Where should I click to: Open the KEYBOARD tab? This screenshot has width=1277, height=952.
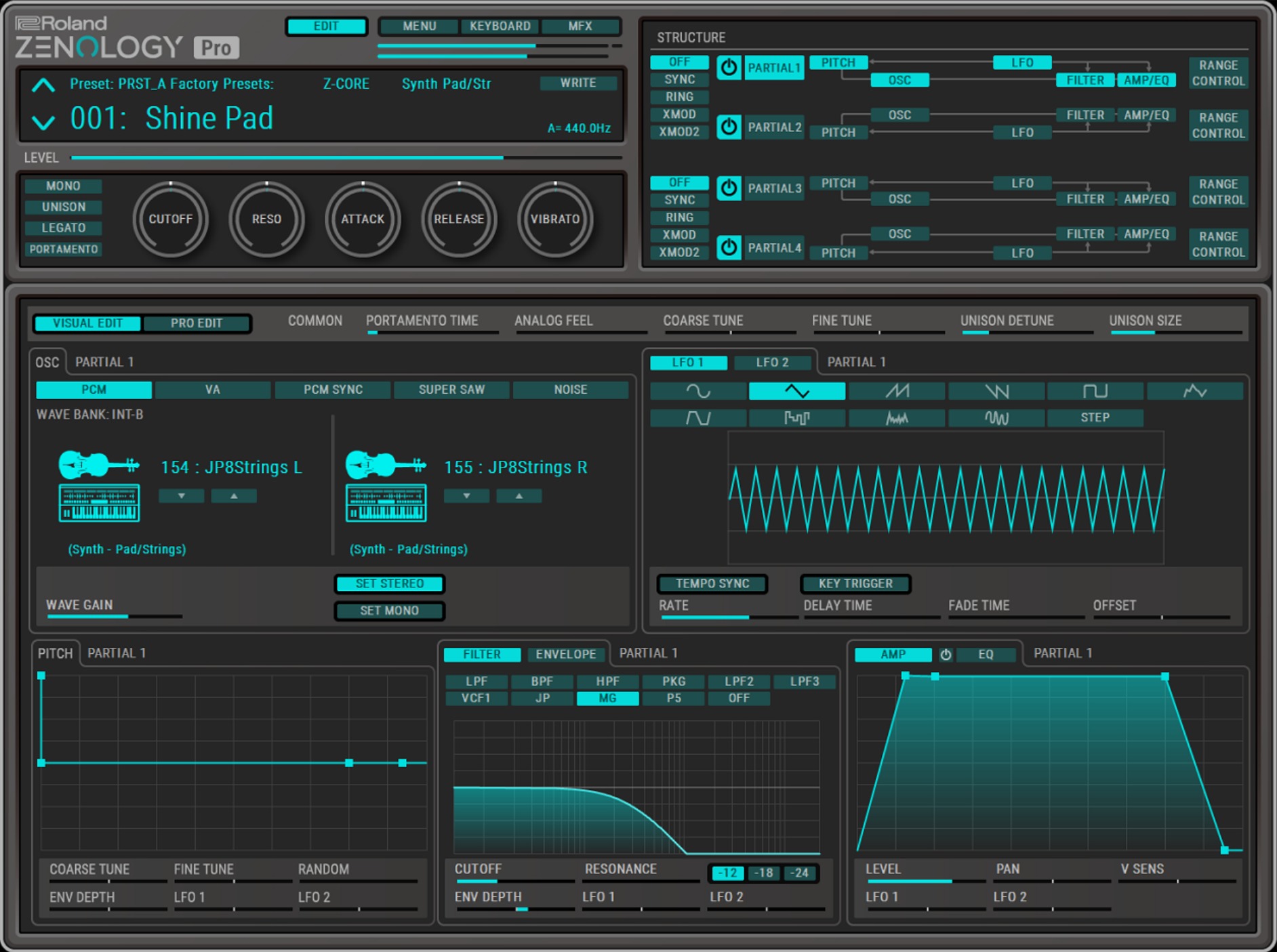(x=500, y=26)
